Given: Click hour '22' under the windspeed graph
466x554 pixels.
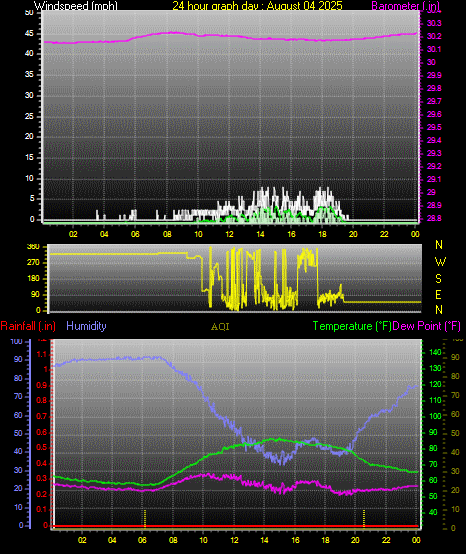Looking at the screenshot, I should coord(384,234).
